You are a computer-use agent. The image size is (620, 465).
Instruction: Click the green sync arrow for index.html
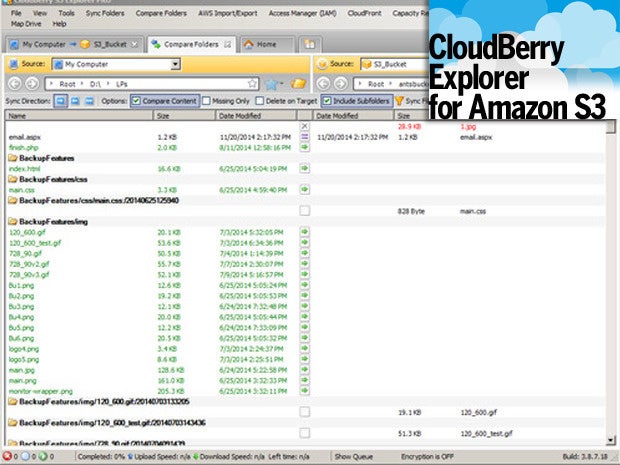[304, 169]
